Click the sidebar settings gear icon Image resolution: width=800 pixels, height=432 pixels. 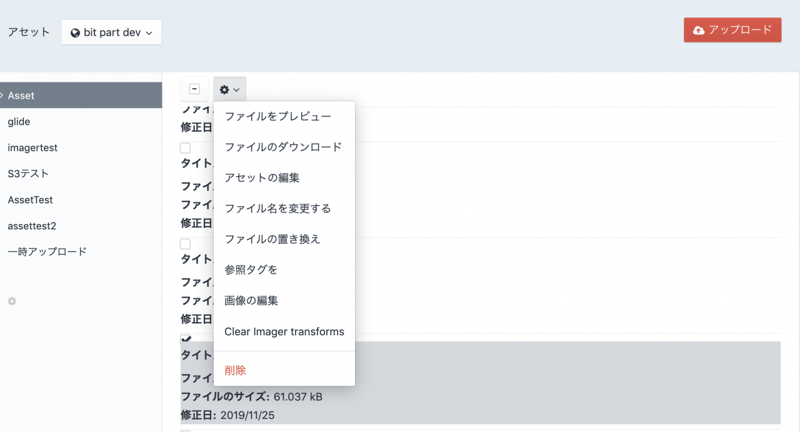12,301
